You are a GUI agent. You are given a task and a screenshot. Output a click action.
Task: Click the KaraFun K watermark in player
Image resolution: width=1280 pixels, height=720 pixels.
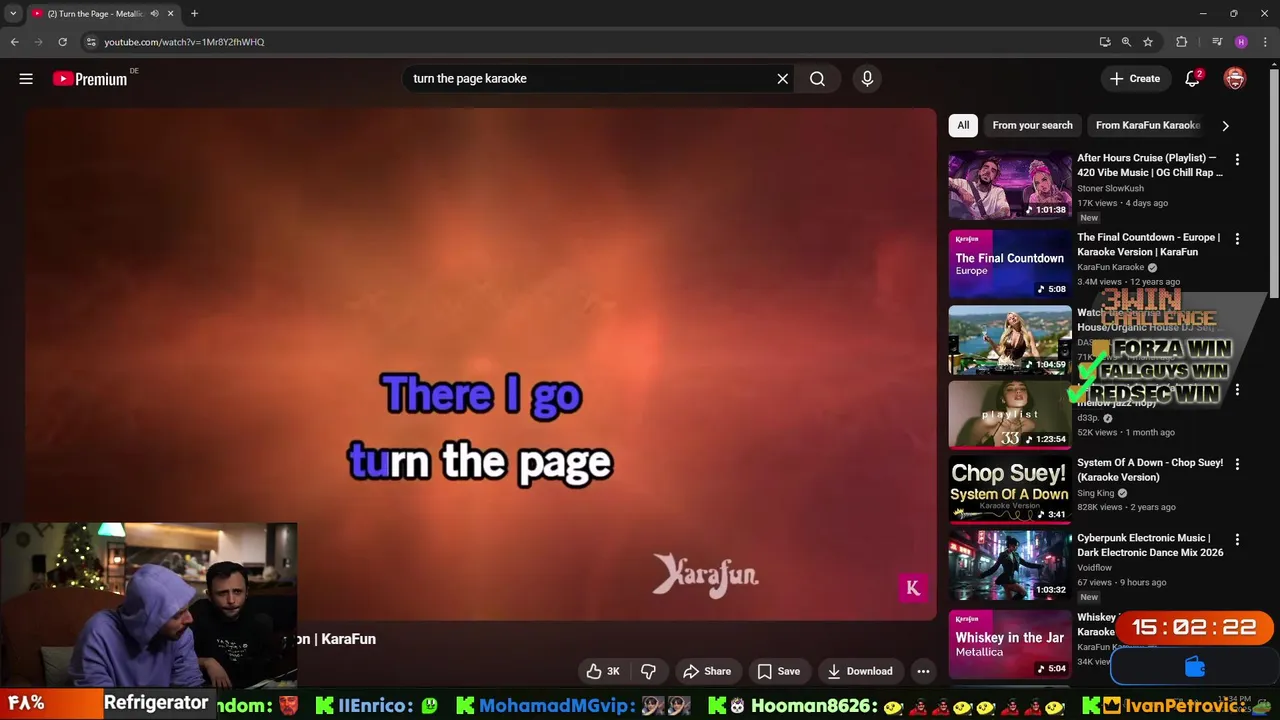(x=913, y=588)
